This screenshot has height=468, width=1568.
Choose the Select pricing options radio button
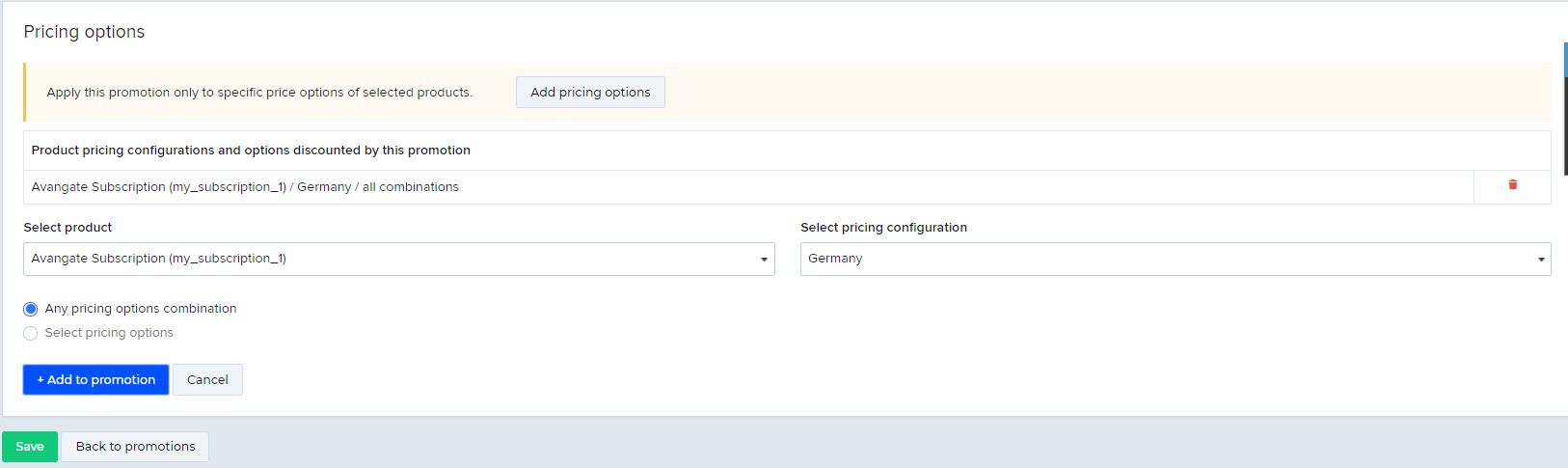tap(31, 333)
